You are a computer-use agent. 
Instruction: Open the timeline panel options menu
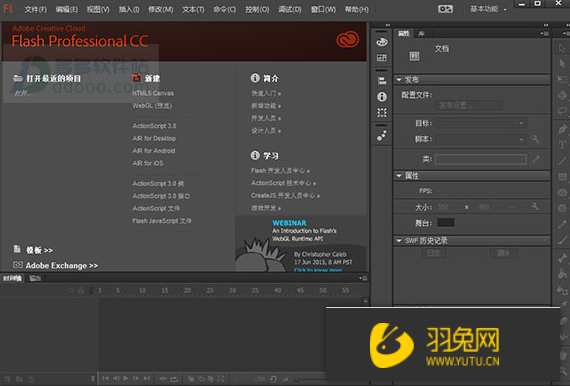point(363,278)
